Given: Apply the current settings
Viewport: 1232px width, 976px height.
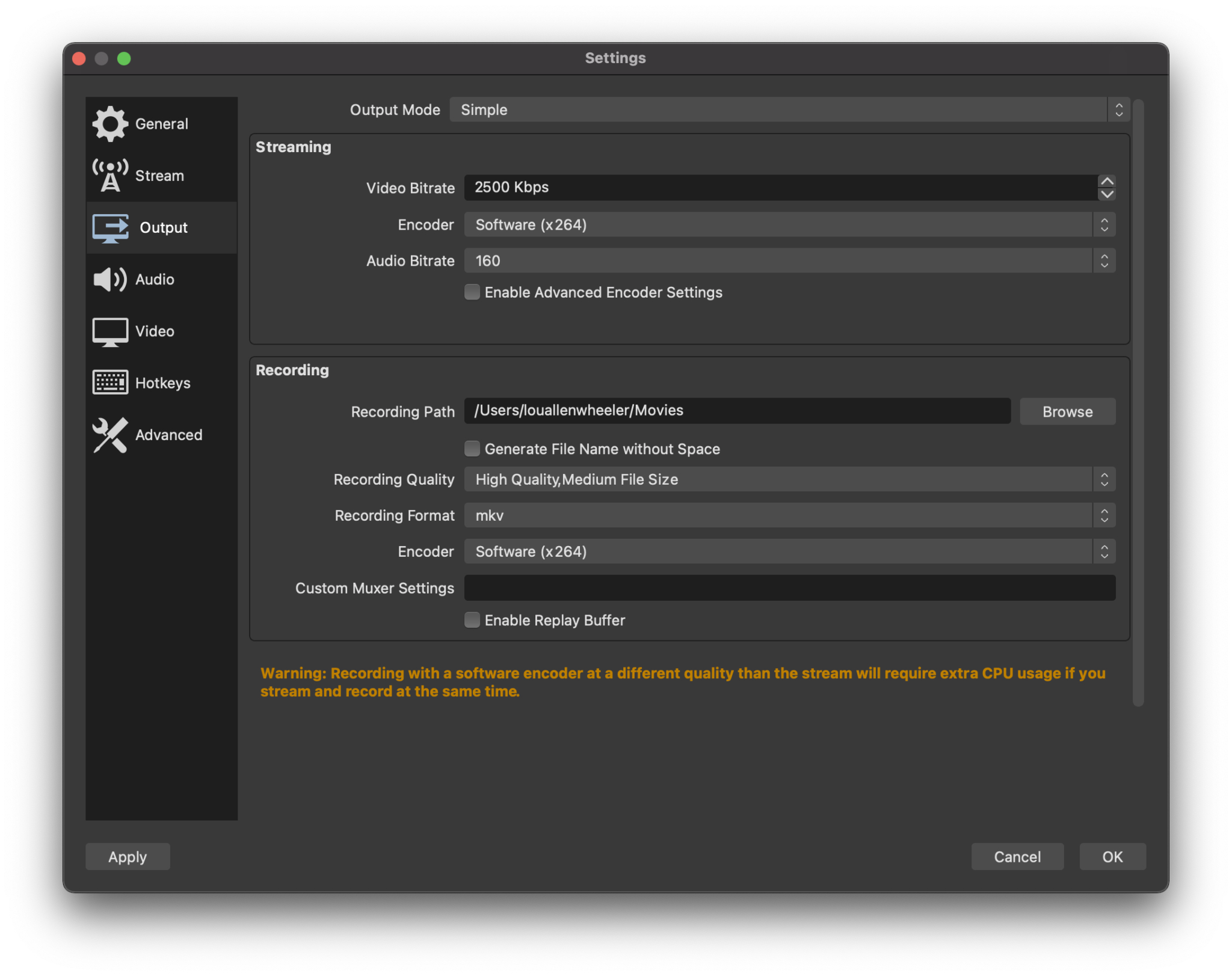Looking at the screenshot, I should (x=127, y=856).
